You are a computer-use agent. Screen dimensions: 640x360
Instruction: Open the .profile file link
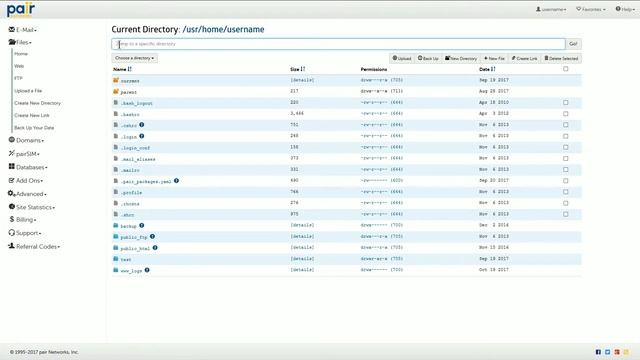pos(131,192)
